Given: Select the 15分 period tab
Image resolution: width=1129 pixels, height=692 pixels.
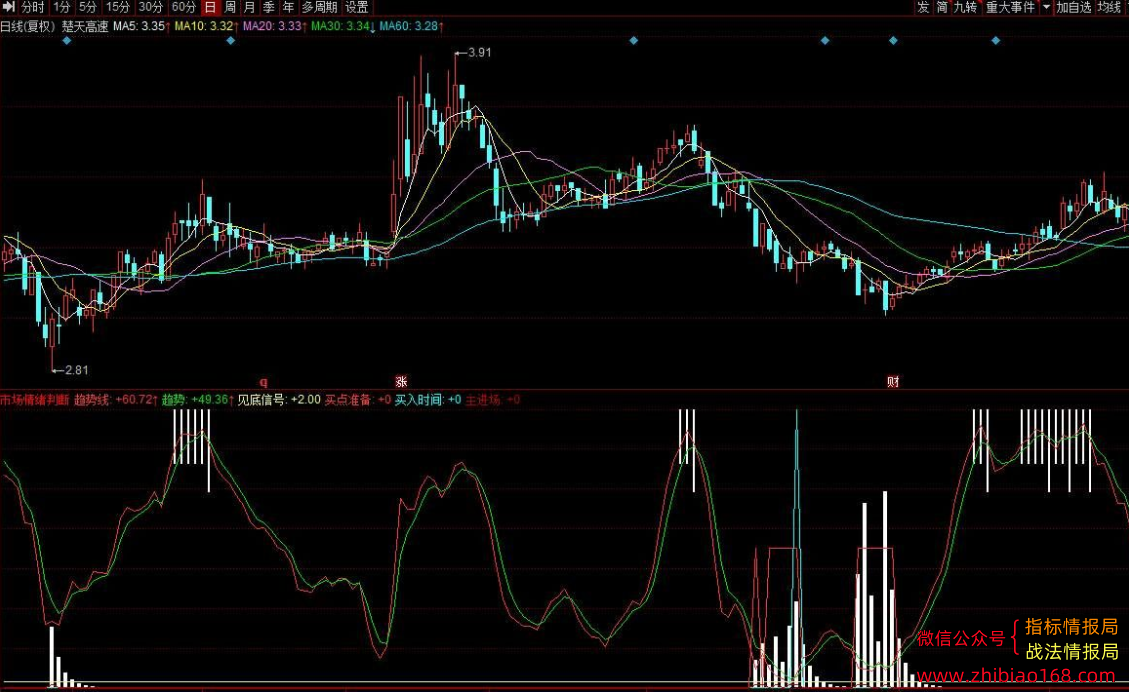Looking at the screenshot, I should tap(117, 7).
